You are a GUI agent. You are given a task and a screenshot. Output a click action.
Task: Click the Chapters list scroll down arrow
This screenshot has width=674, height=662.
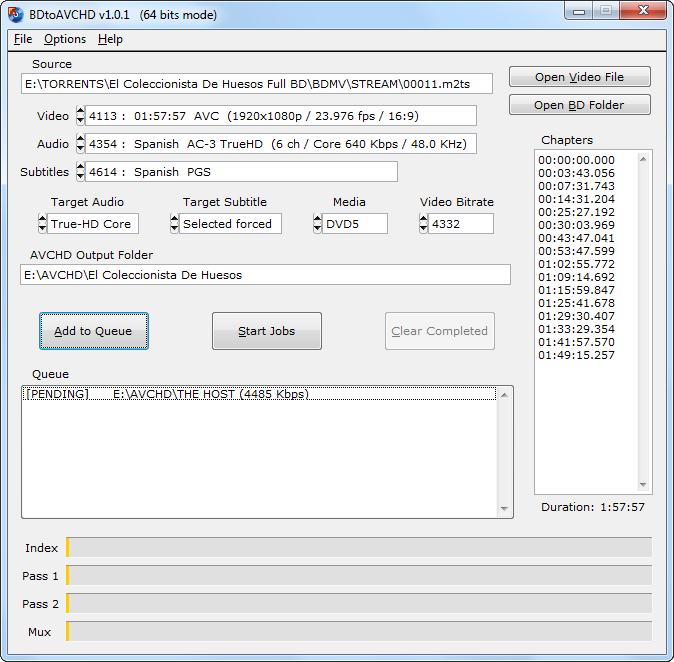click(644, 486)
